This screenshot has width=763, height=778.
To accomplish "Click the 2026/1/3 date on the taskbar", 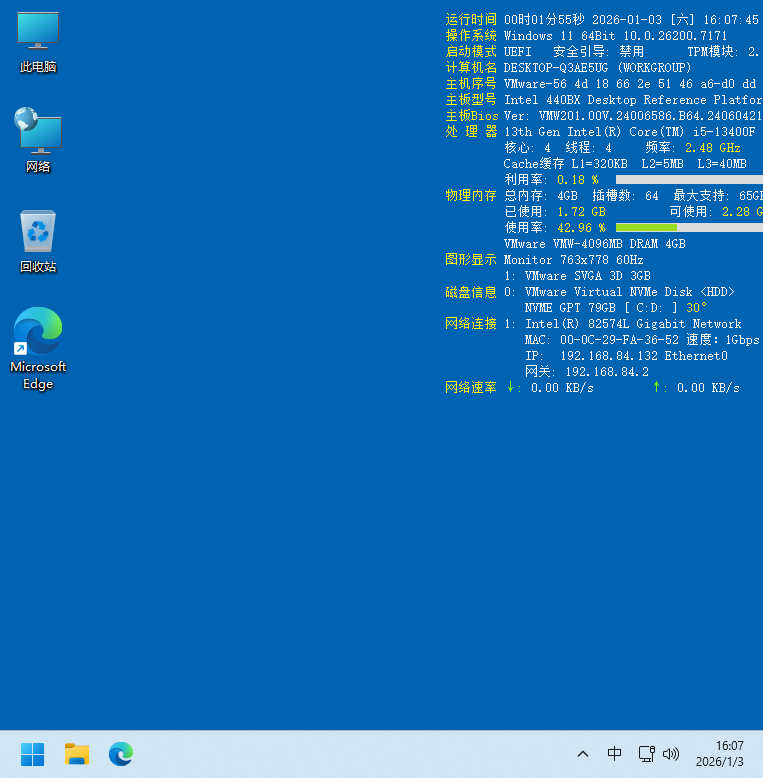I will pyautogui.click(x=720, y=762).
